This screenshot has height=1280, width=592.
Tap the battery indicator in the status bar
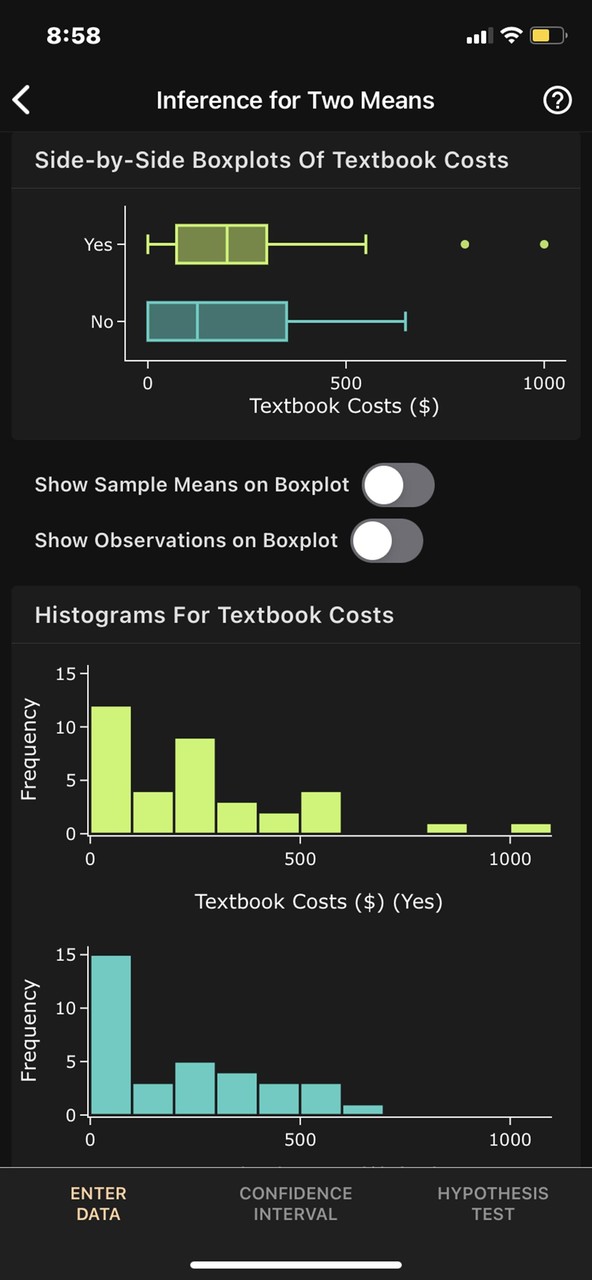tap(547, 35)
